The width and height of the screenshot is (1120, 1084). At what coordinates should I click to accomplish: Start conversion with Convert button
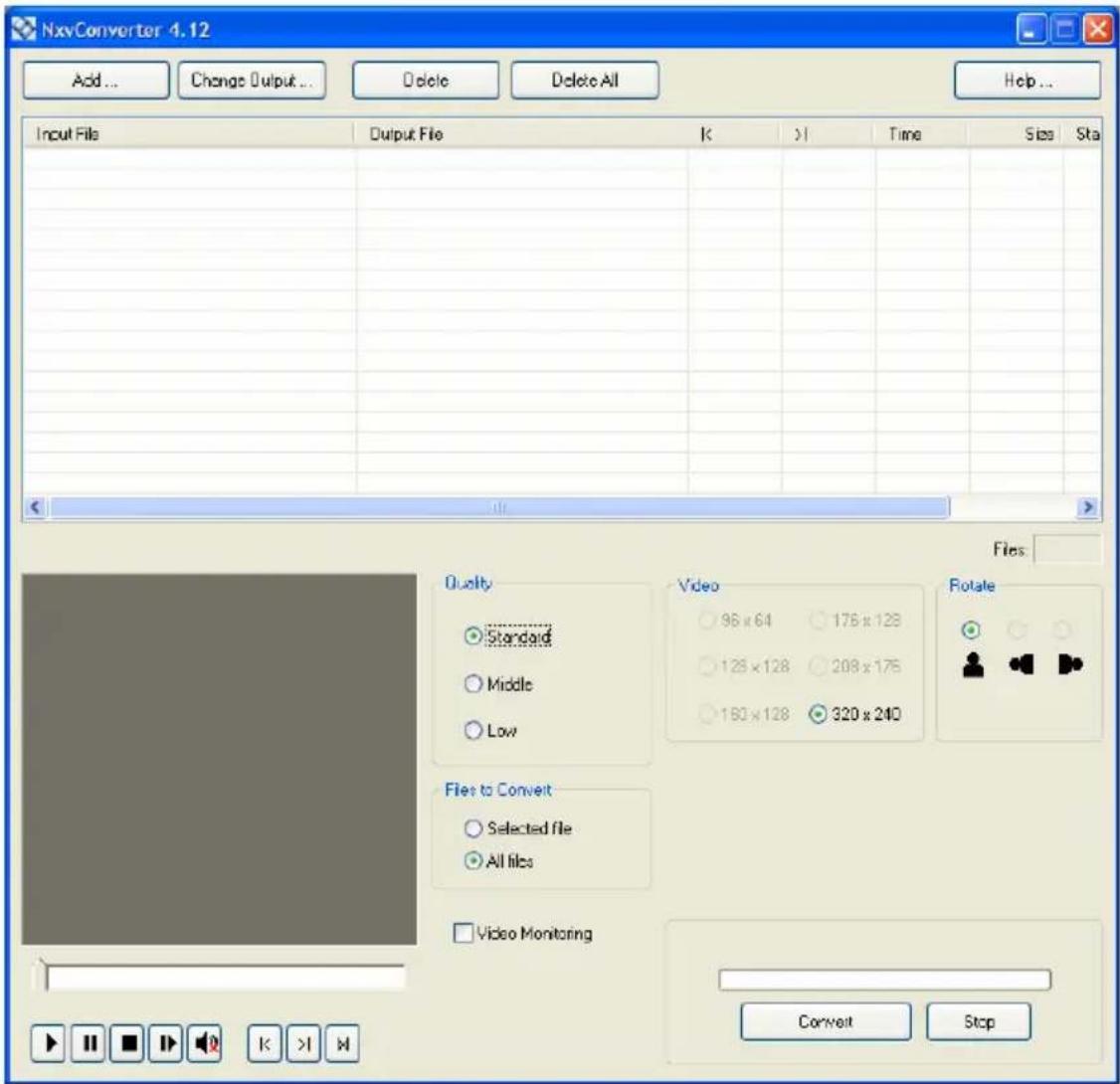(826, 1021)
